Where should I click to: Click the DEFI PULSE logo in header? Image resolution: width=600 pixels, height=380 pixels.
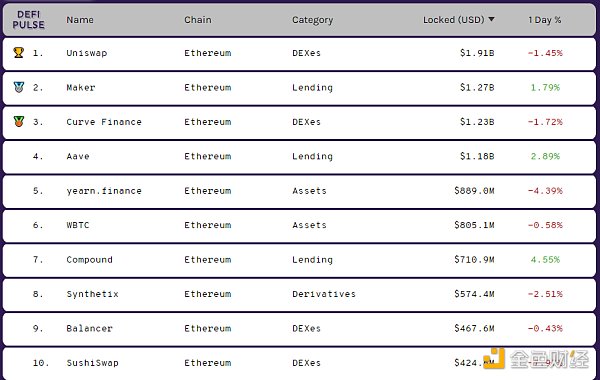[x=28, y=20]
